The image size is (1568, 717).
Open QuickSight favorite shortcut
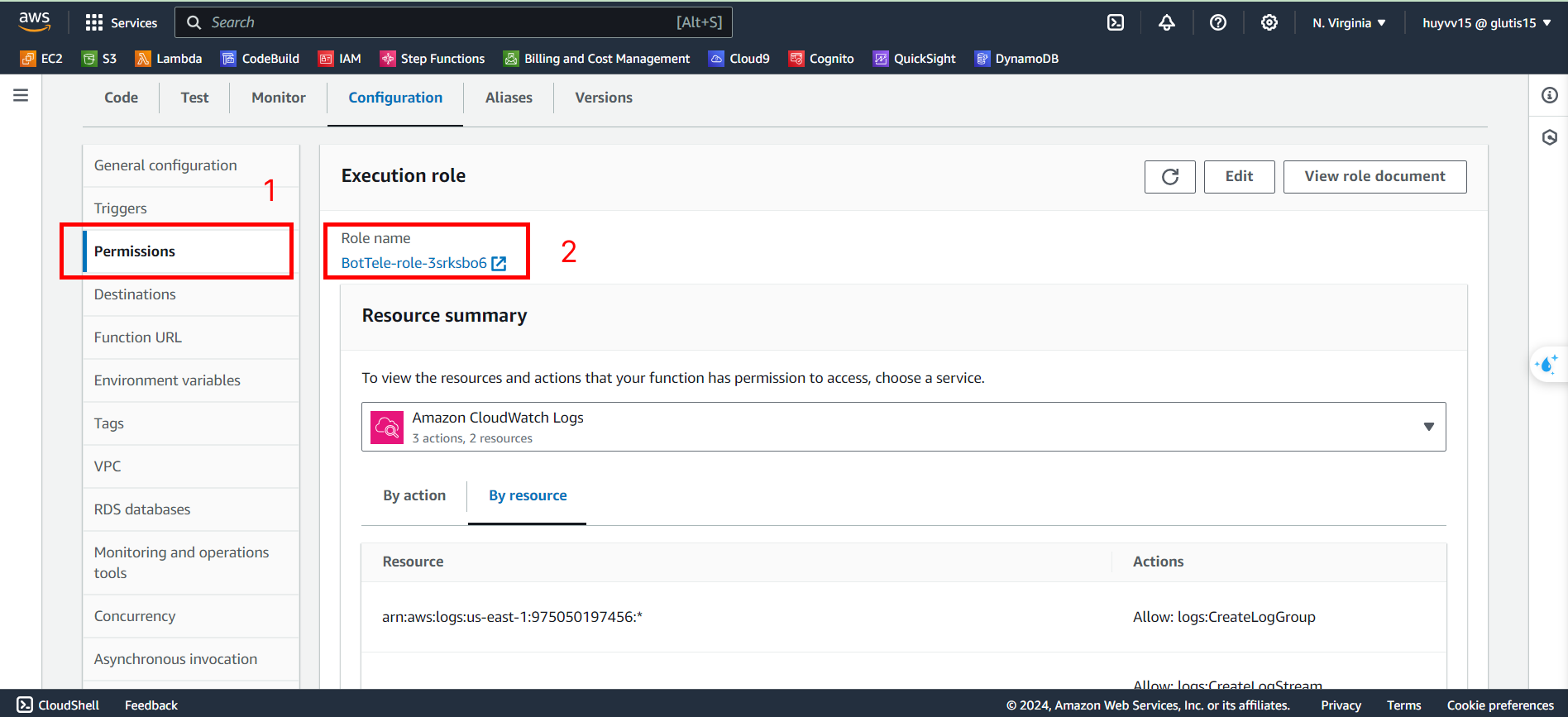[x=915, y=59]
